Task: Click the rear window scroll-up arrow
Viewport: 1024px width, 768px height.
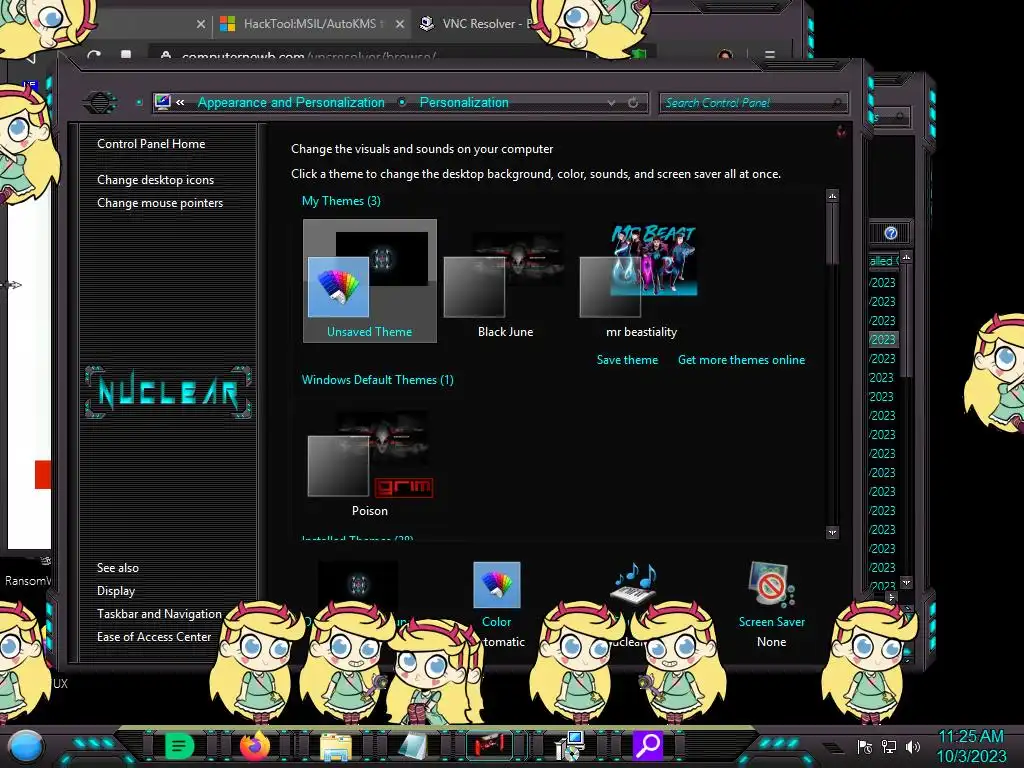Action: point(906,258)
